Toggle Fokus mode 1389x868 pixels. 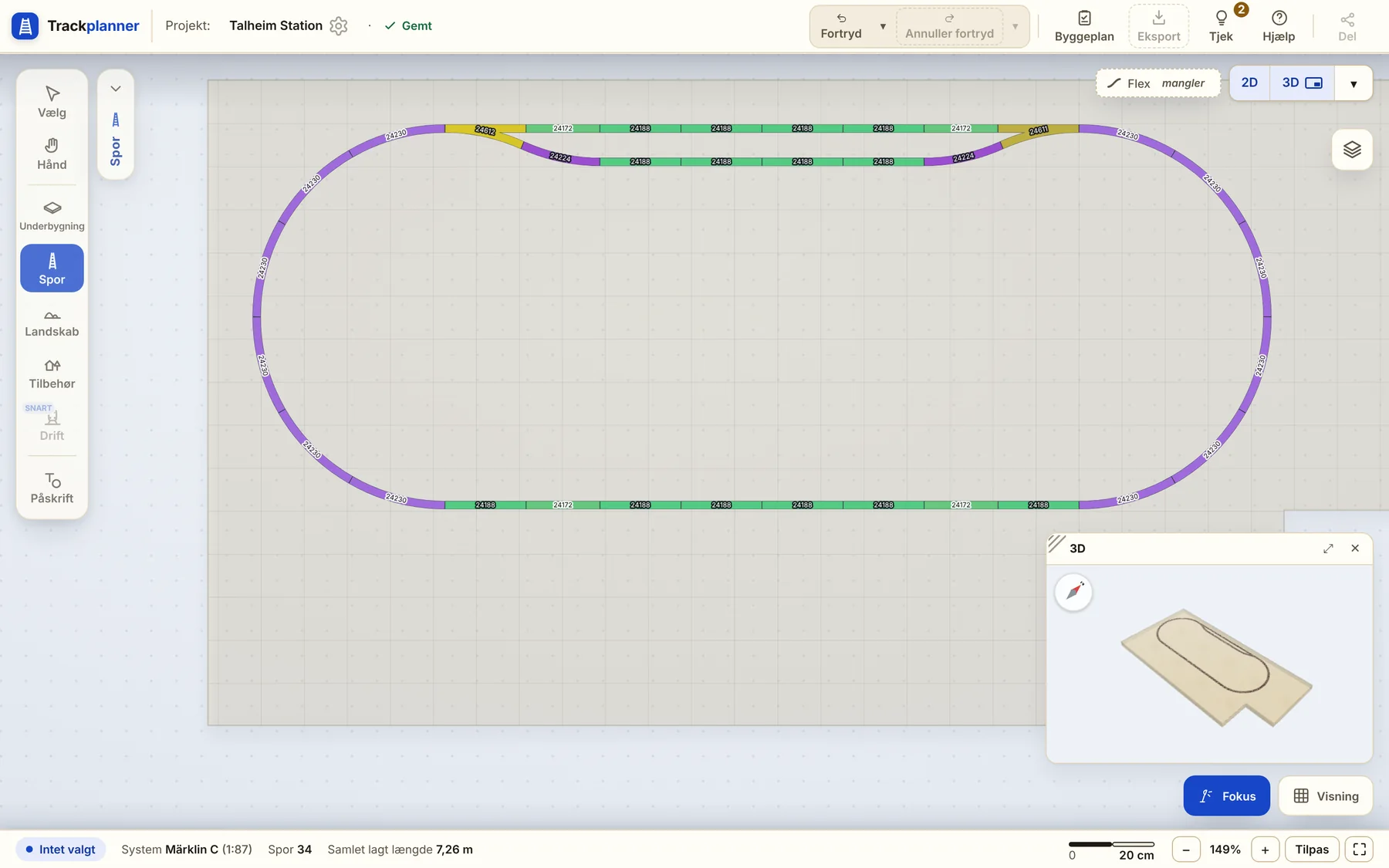(1227, 795)
